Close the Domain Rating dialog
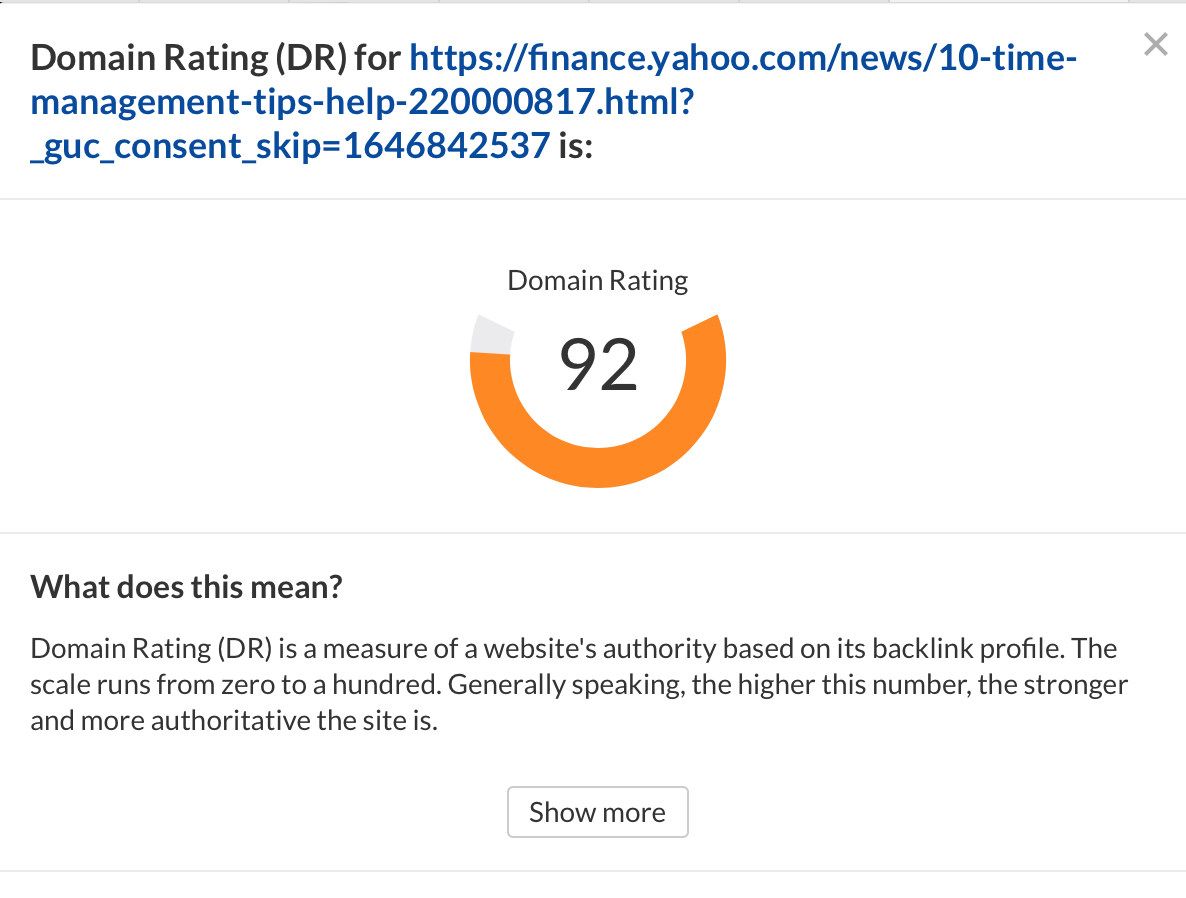Screen dimensions: 1186x898 tap(1155, 45)
